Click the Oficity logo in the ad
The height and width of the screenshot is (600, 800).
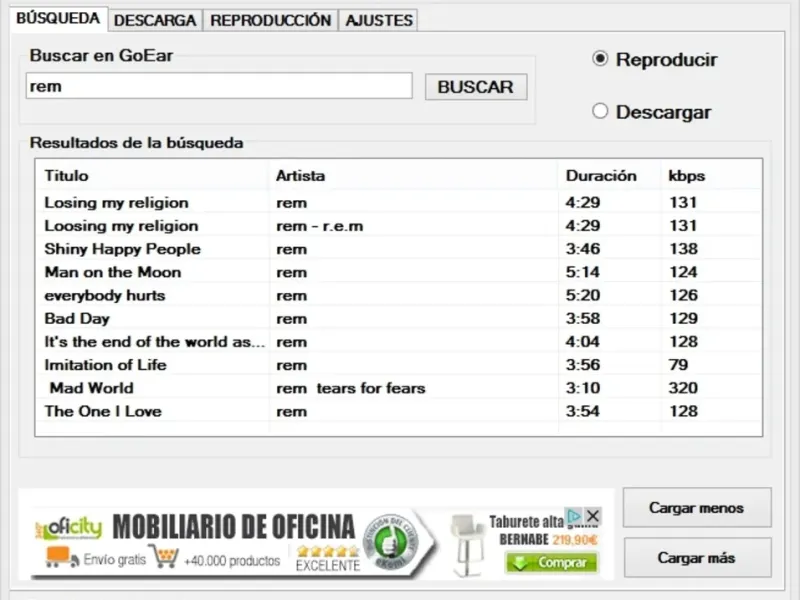tap(69, 528)
